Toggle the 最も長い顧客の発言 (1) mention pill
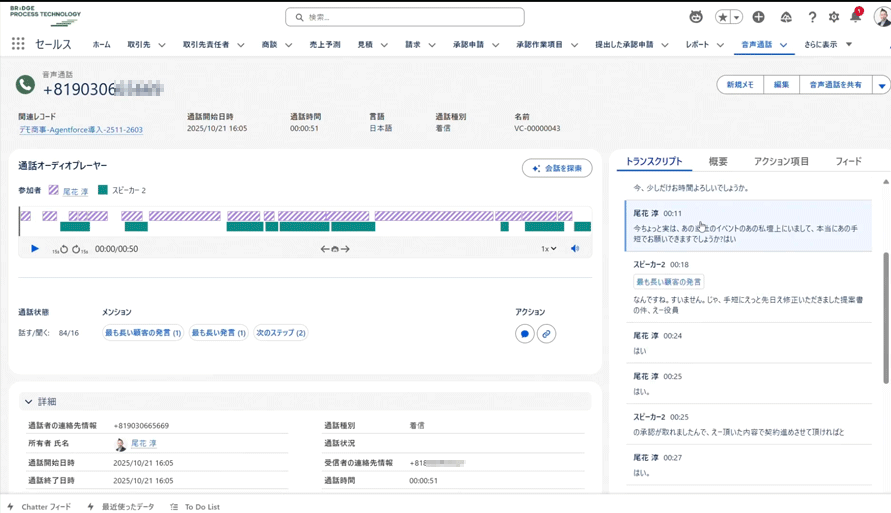Screen dimensions: 891x513 pyautogui.click(x=143, y=333)
